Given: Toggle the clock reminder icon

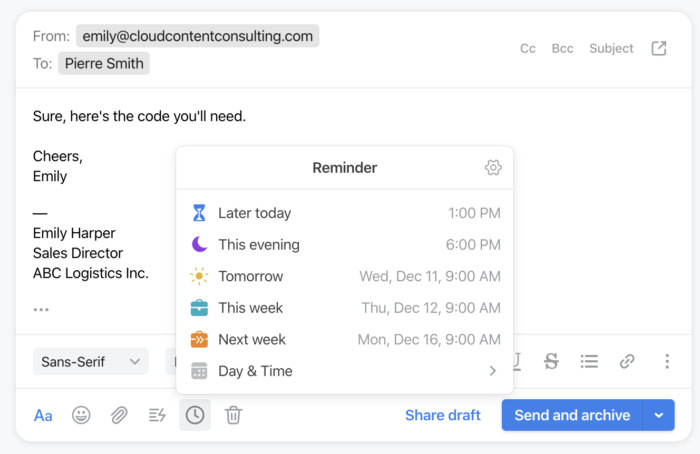Looking at the screenshot, I should (195, 415).
